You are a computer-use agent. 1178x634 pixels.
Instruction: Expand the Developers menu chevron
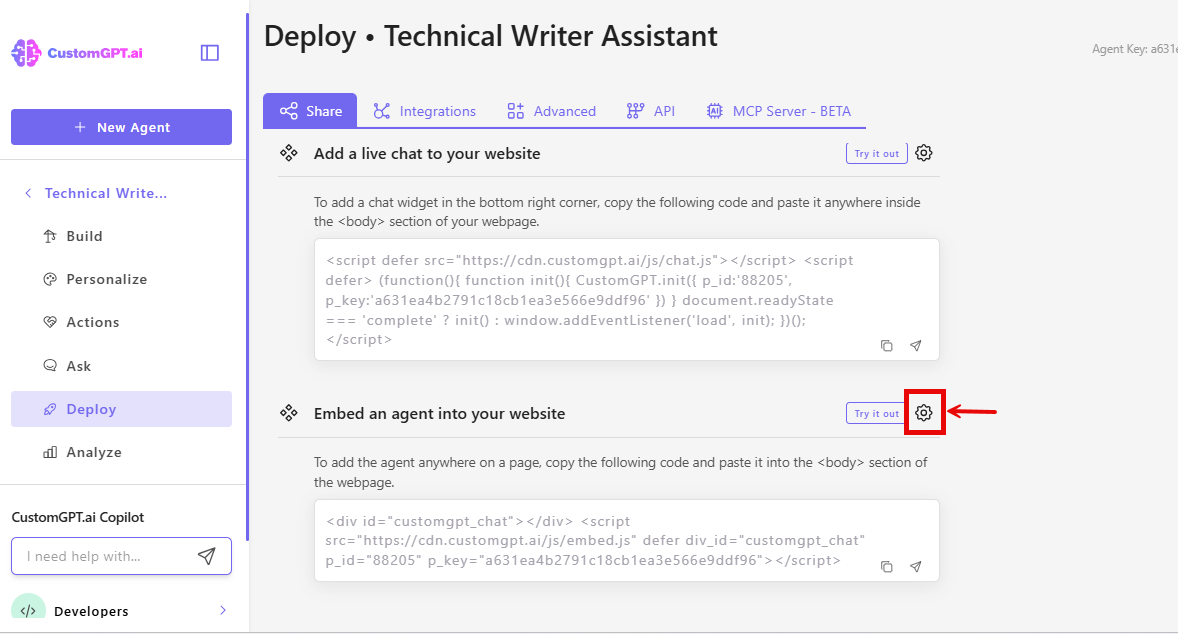[x=222, y=610]
